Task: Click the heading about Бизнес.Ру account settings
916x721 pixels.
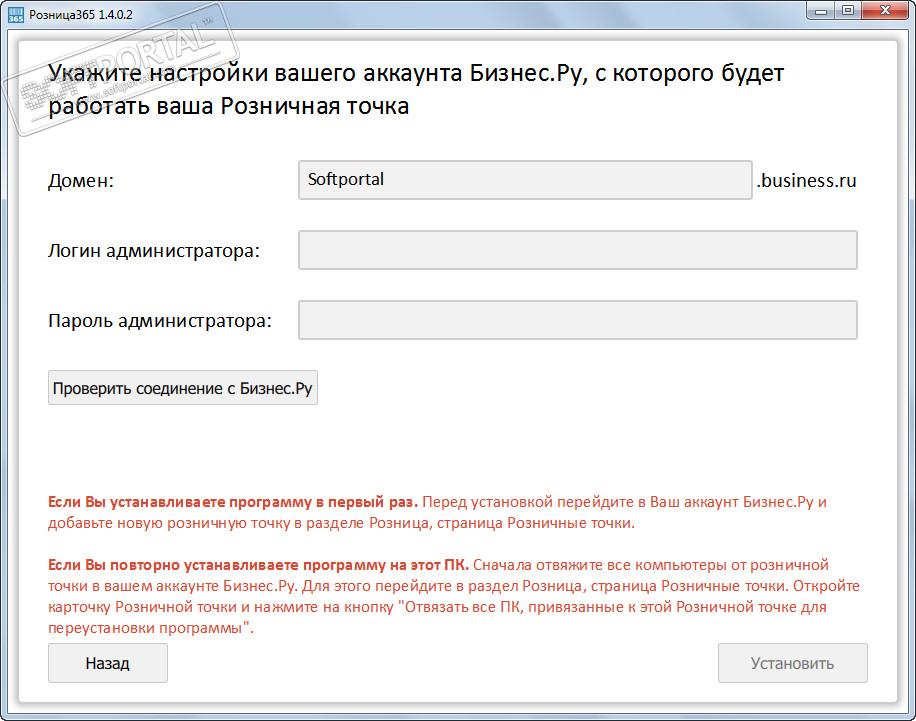Action: 416,89
